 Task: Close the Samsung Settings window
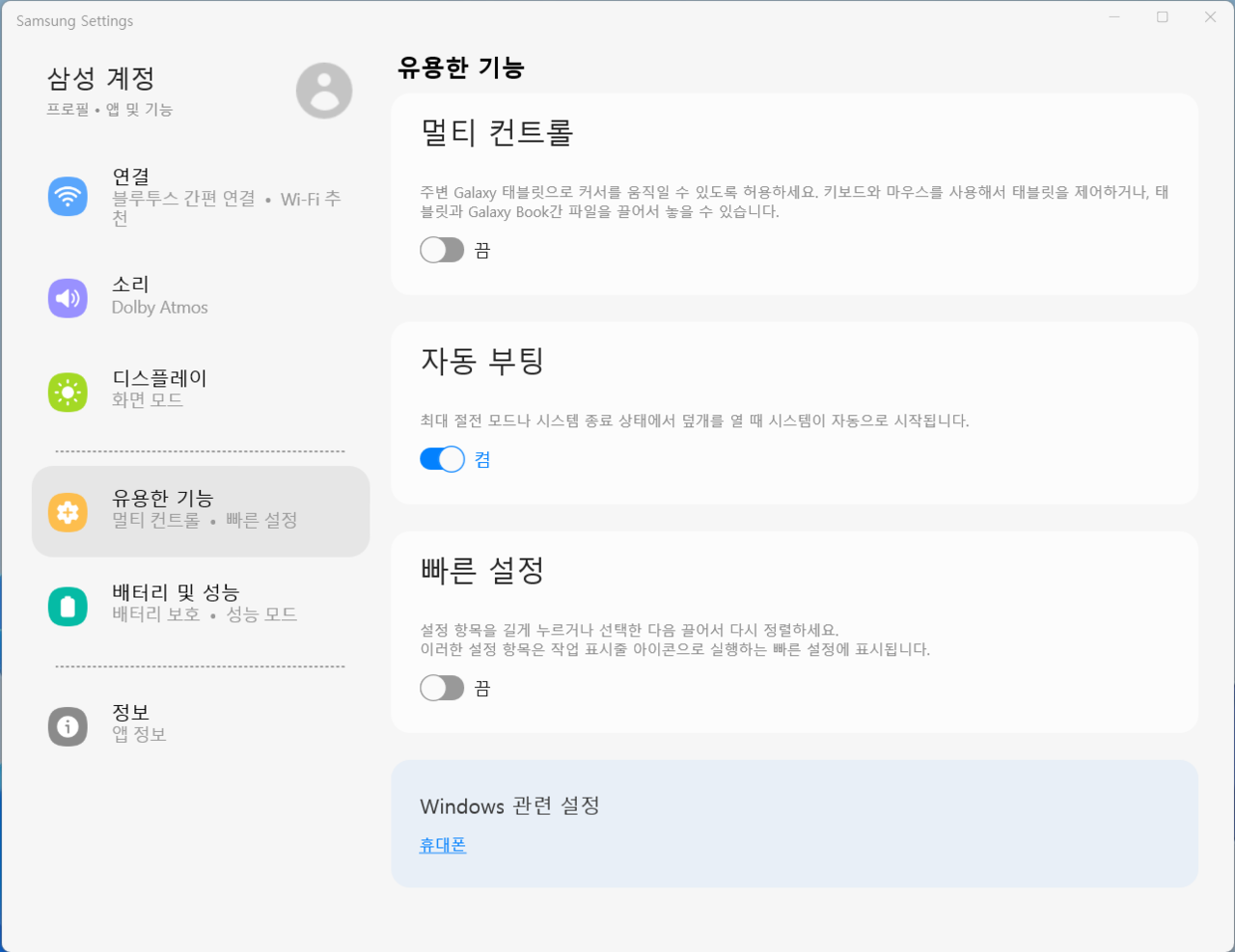point(1210,17)
